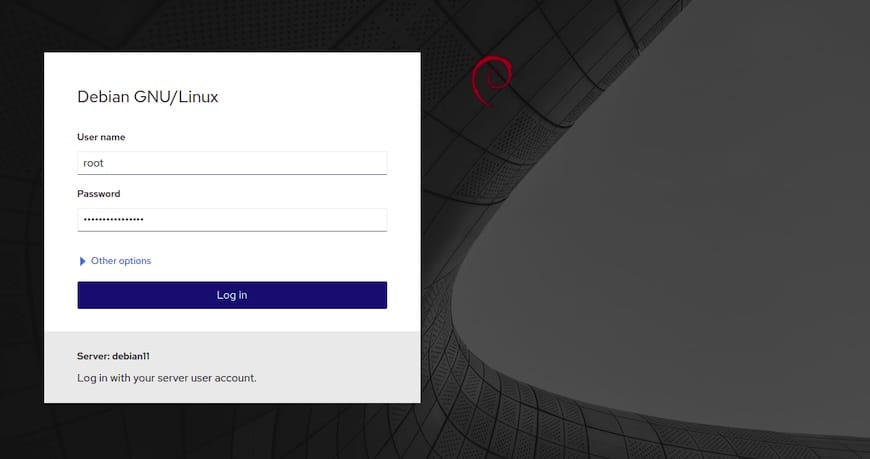The width and height of the screenshot is (870, 459).
Task: Focus the Password input field
Action: tap(232, 220)
